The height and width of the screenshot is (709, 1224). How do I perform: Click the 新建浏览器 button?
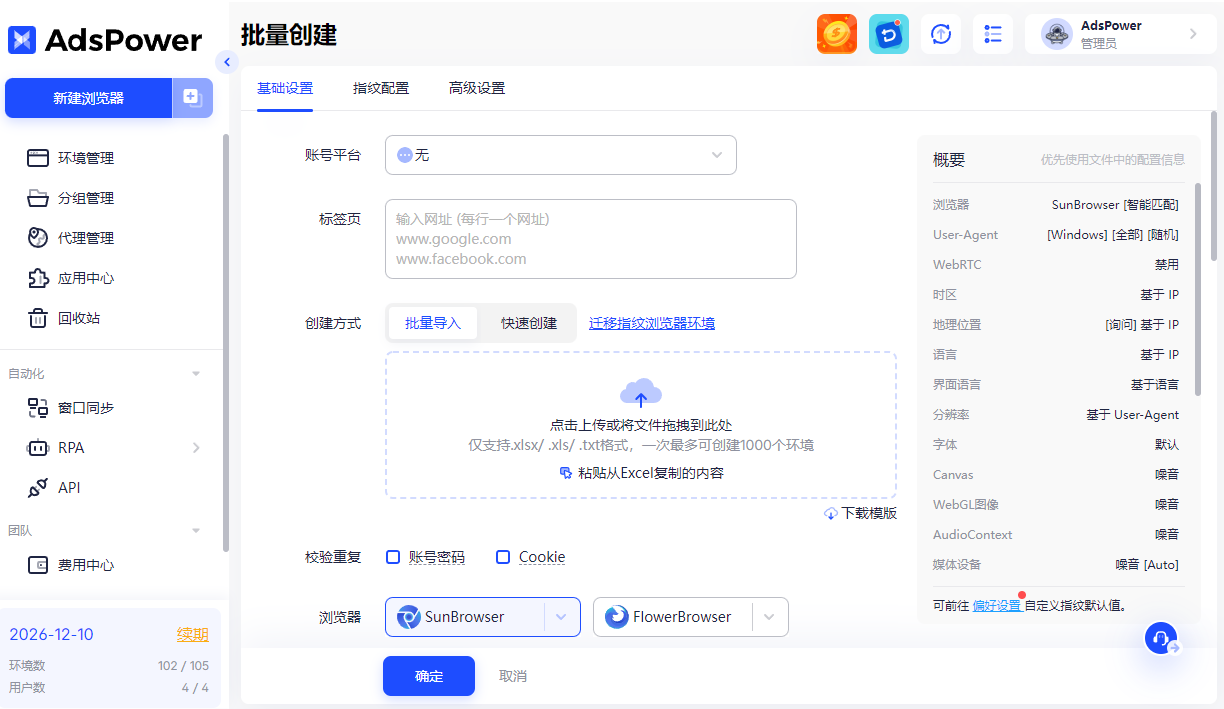pos(89,98)
